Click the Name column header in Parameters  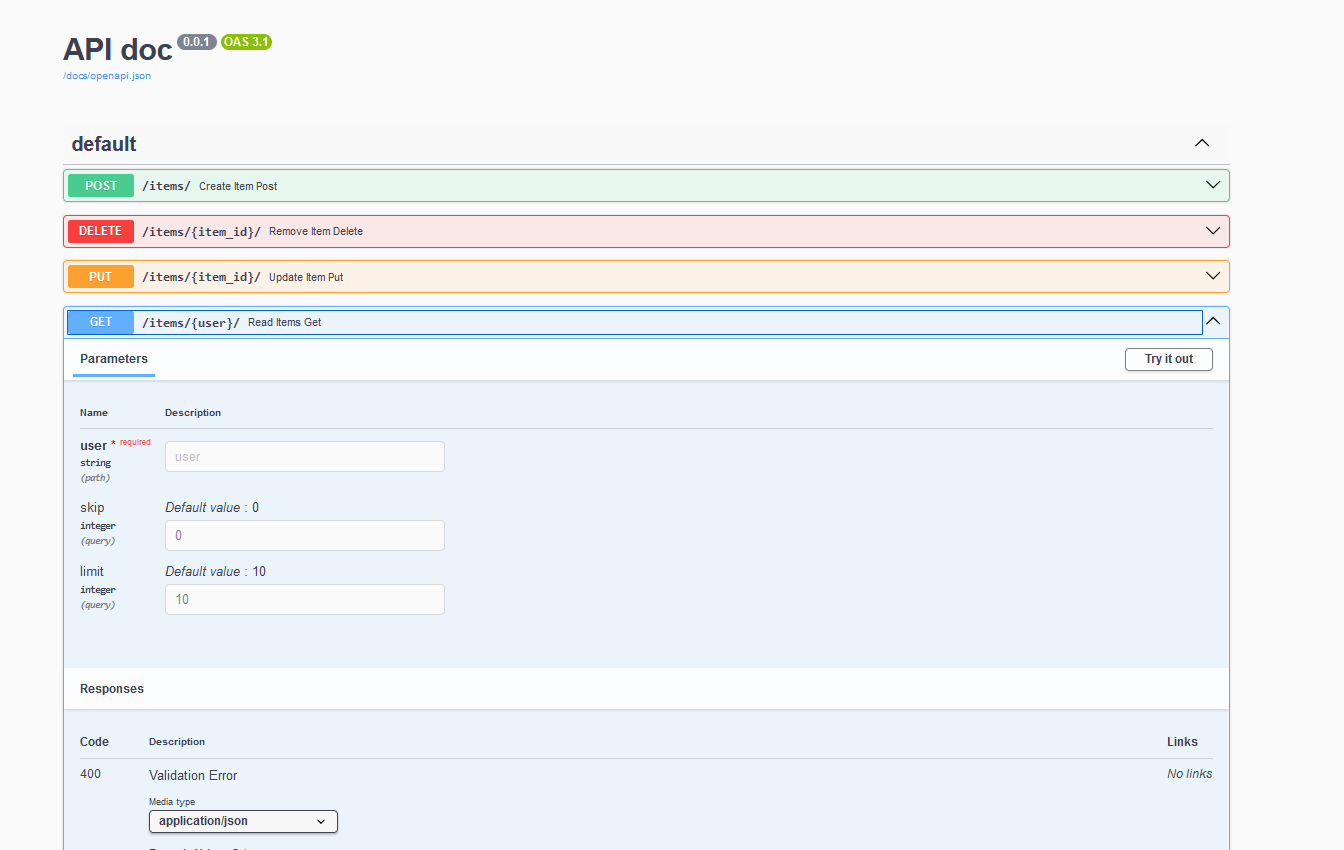tap(94, 413)
